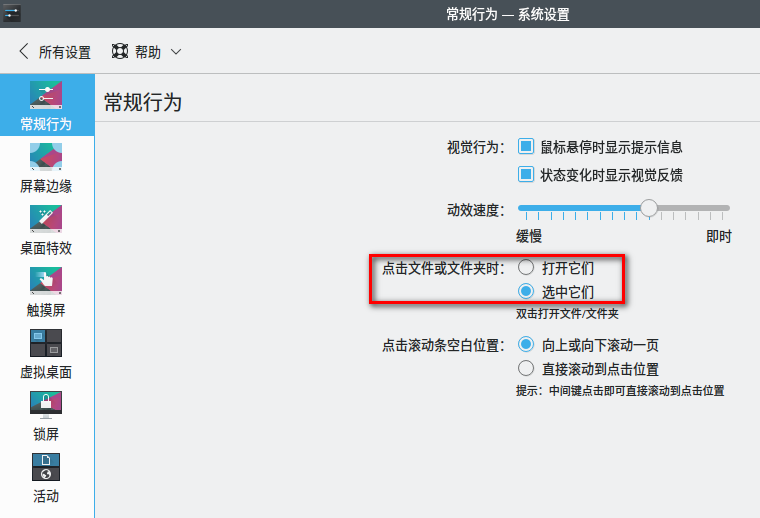Expand the 帮助 dropdown arrow

pyautogui.click(x=176, y=52)
